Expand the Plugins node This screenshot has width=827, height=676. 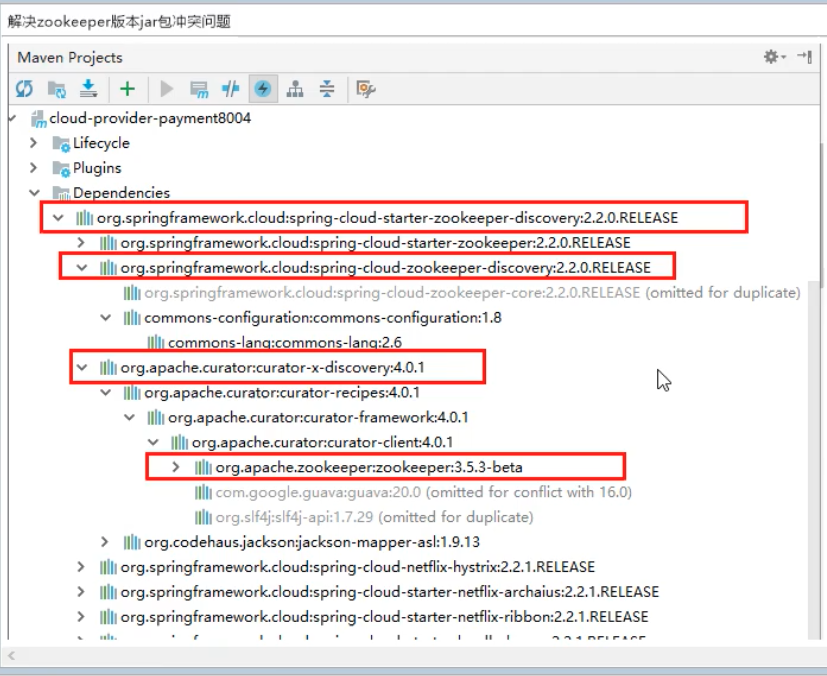click(x=34, y=168)
